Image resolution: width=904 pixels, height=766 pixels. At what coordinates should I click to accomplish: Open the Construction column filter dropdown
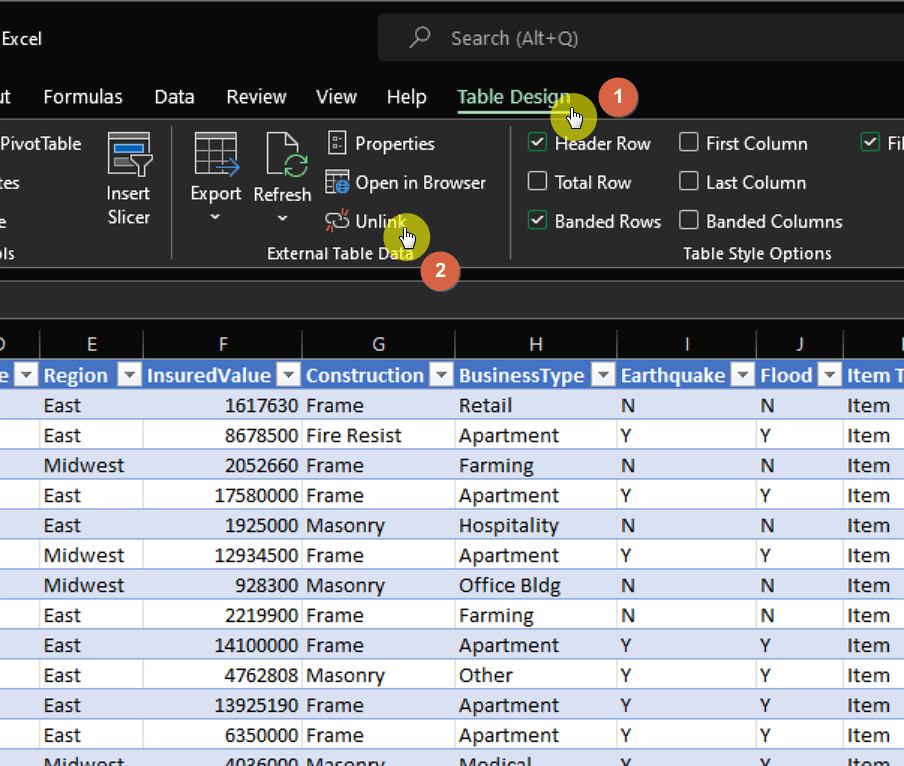(x=442, y=376)
